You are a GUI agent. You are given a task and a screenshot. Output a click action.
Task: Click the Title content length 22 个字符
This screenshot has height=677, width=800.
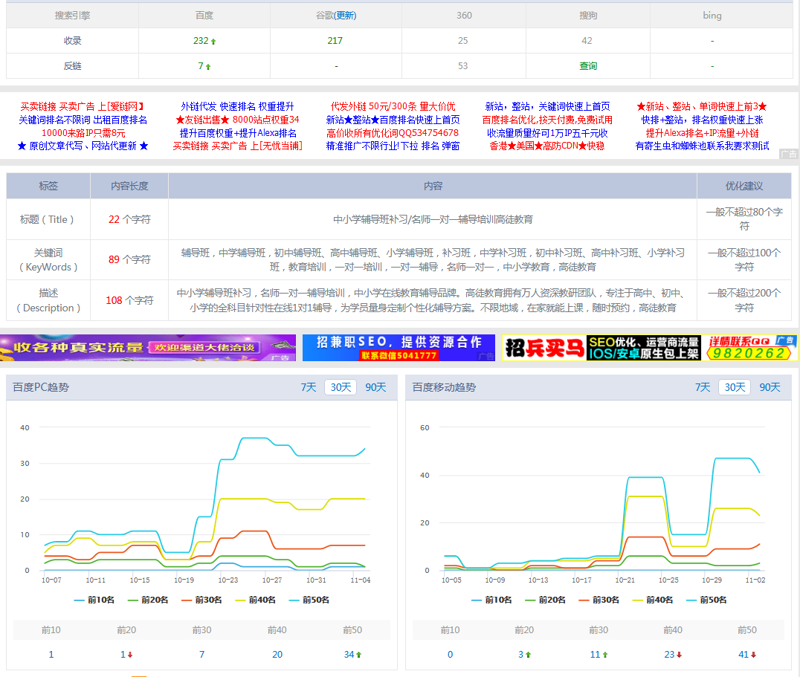(129, 219)
